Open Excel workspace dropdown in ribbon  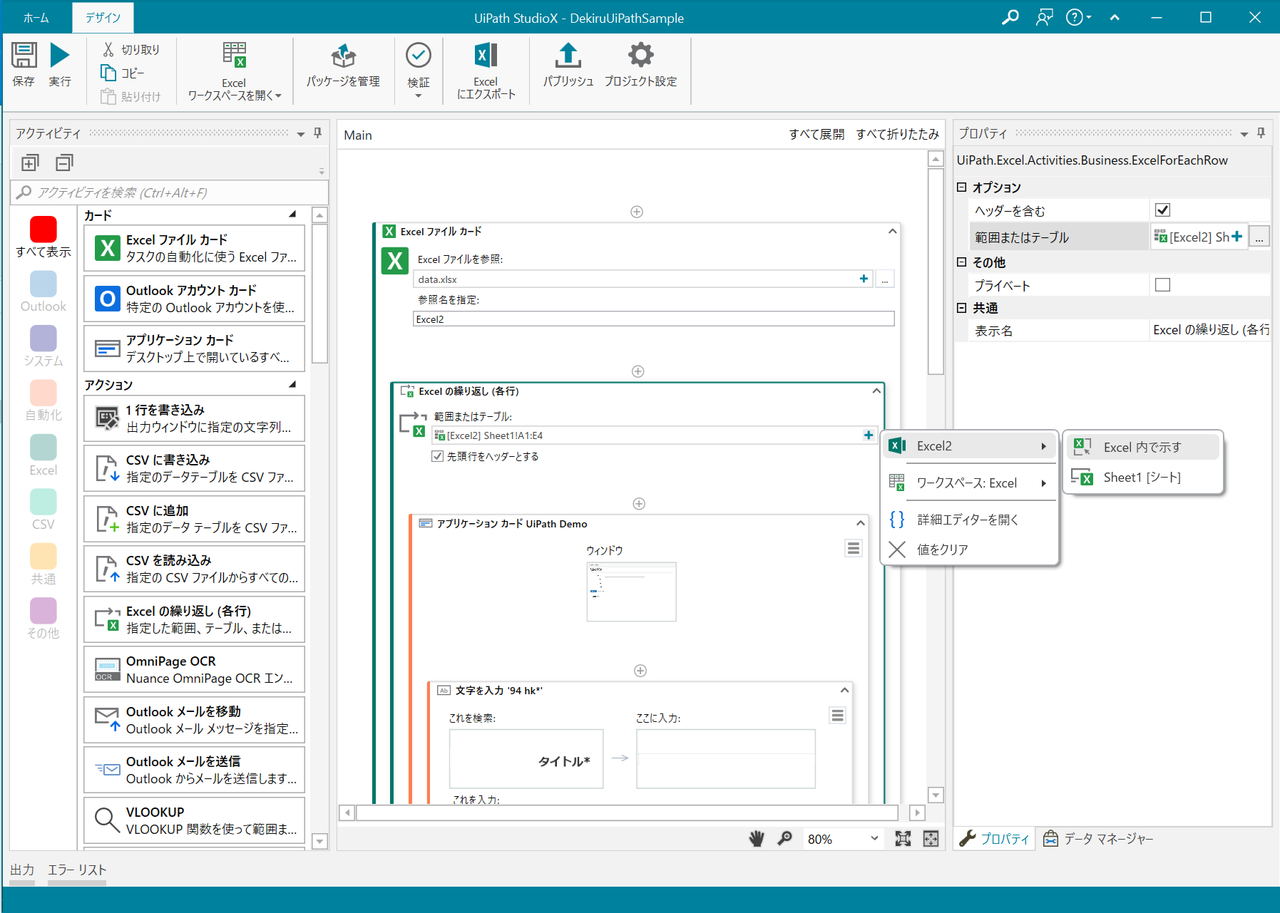point(234,72)
